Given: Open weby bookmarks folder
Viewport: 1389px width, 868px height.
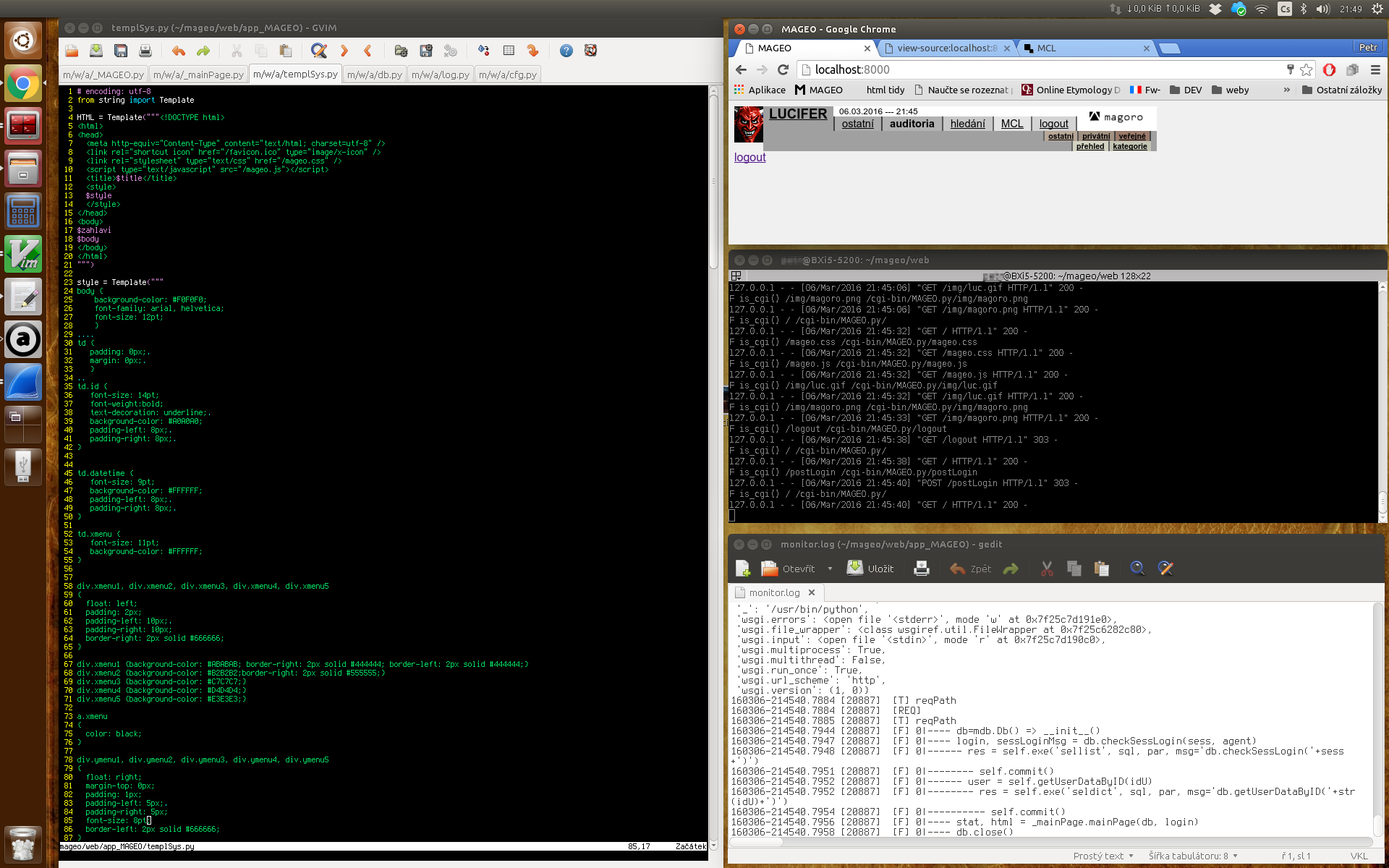Looking at the screenshot, I should pyautogui.click(x=1230, y=90).
